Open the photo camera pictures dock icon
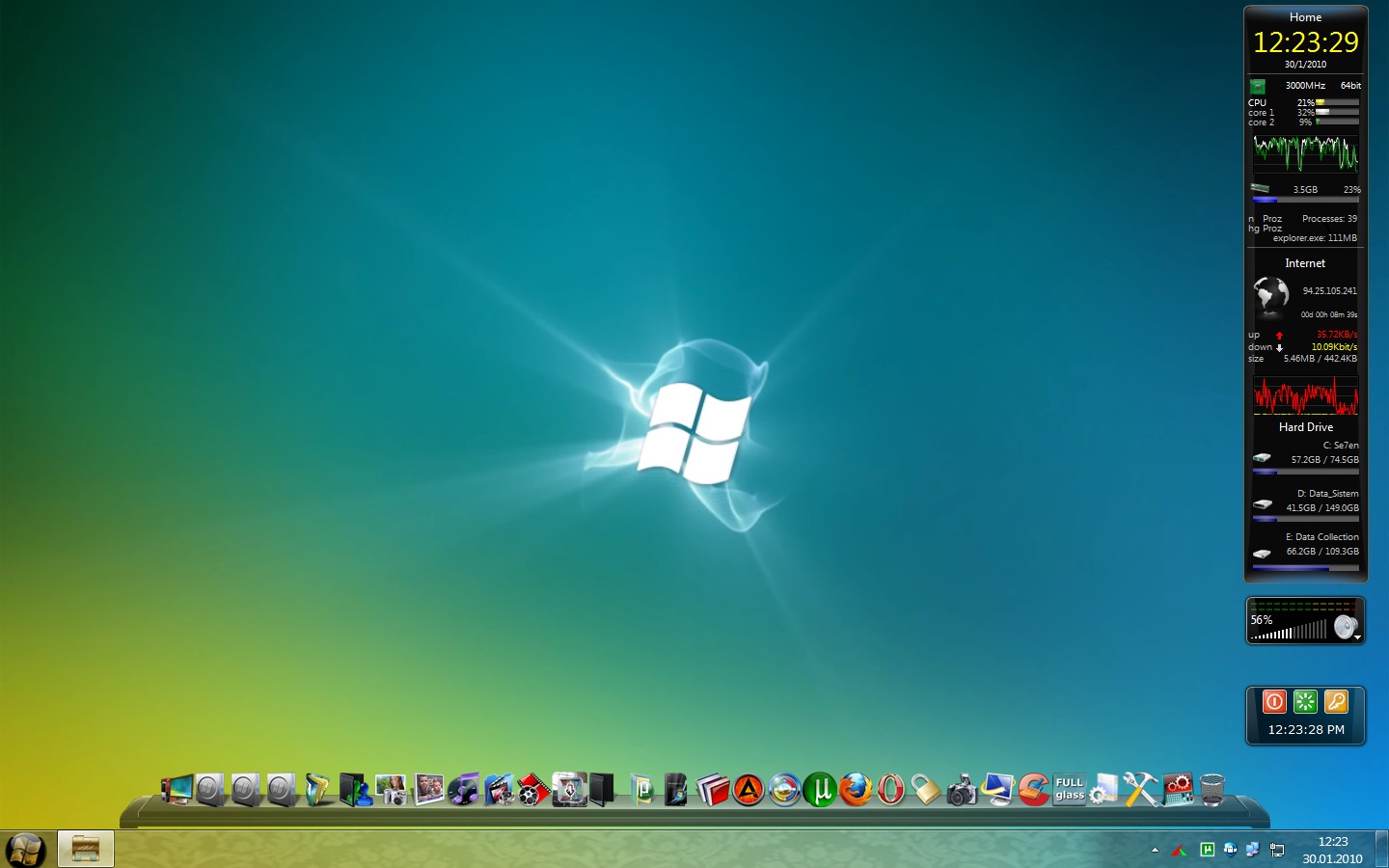Screen dimensions: 1389x868 [x=392, y=789]
